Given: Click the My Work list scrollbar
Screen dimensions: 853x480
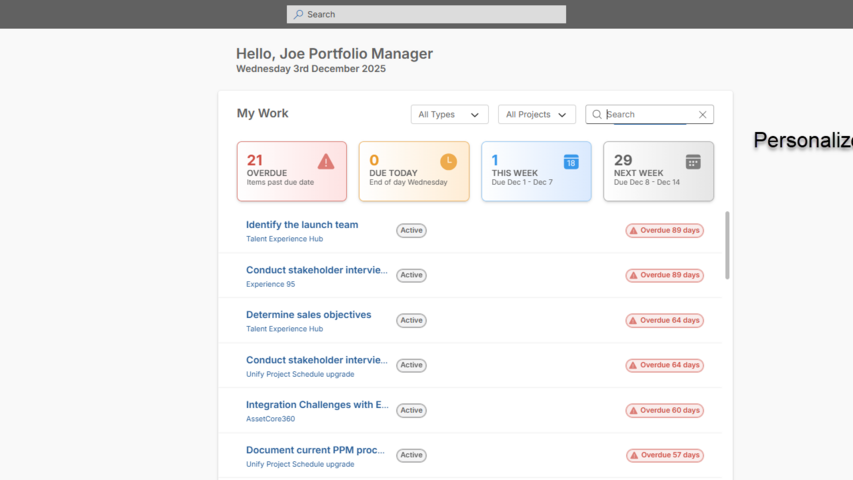Looking at the screenshot, I should (x=727, y=245).
